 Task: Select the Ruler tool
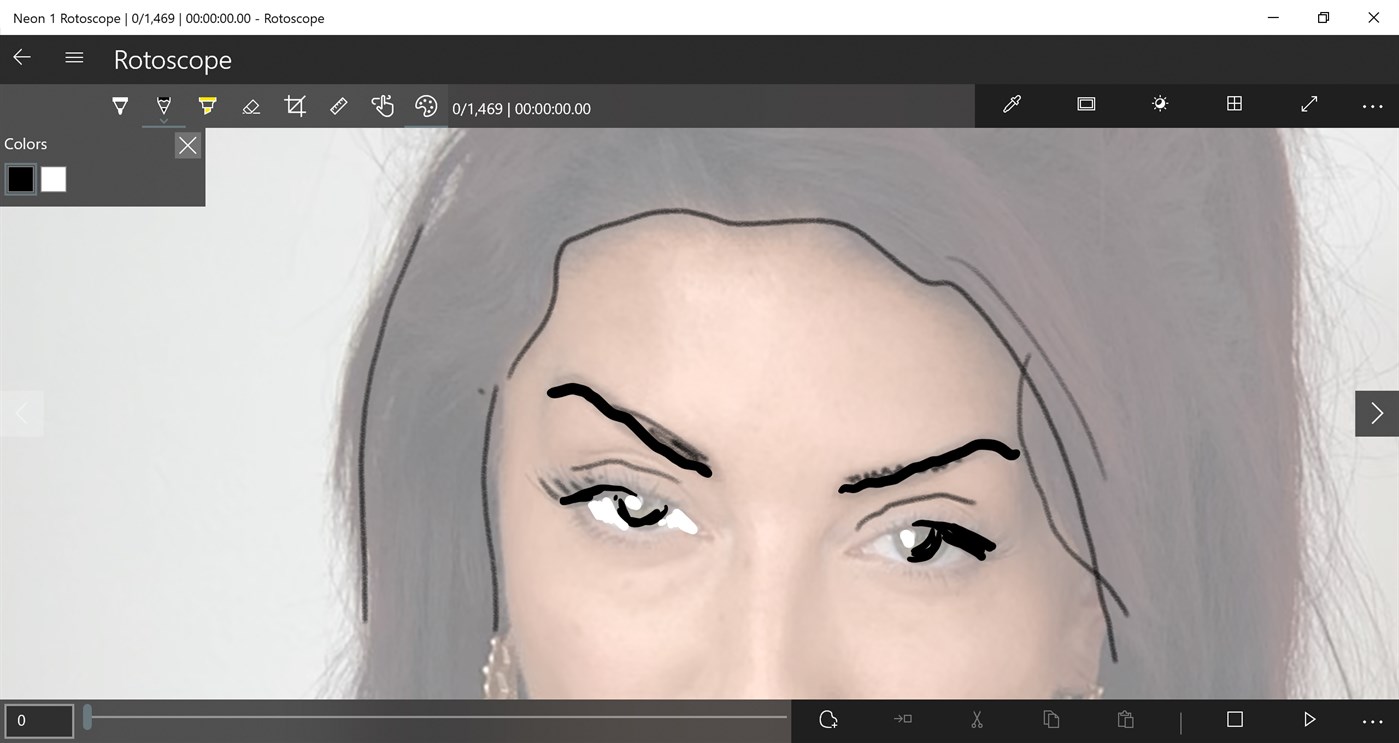[x=338, y=105]
